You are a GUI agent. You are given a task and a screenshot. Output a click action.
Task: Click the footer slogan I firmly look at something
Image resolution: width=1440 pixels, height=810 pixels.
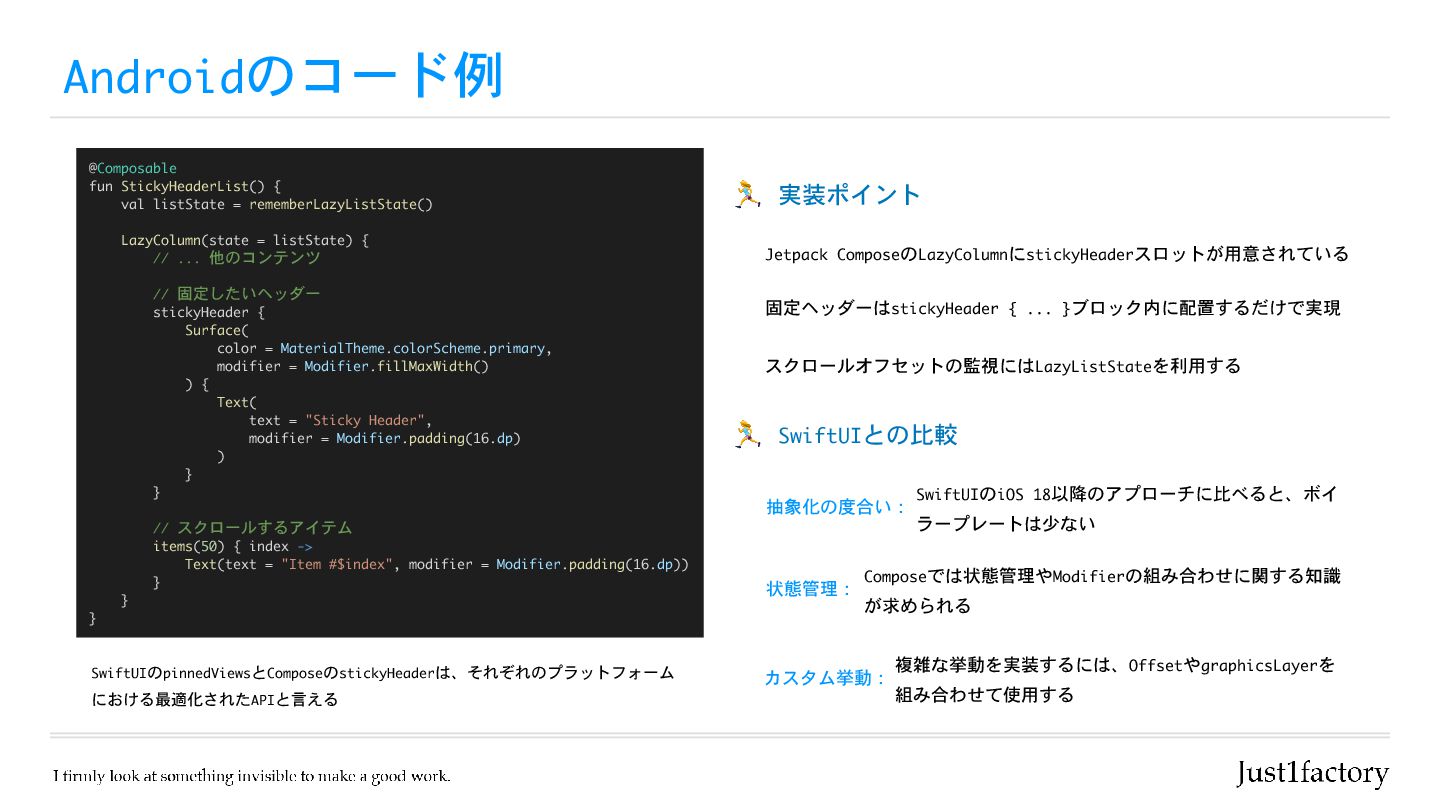point(252,776)
